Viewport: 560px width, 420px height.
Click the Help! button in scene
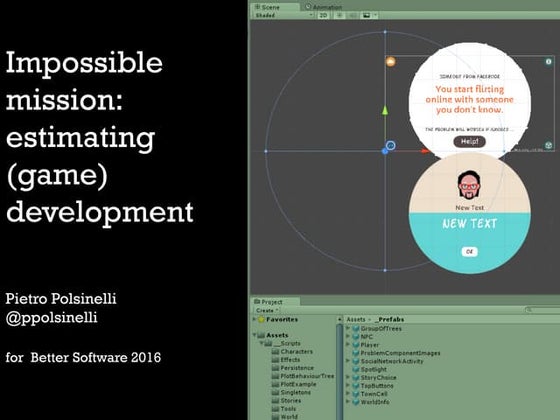click(470, 141)
